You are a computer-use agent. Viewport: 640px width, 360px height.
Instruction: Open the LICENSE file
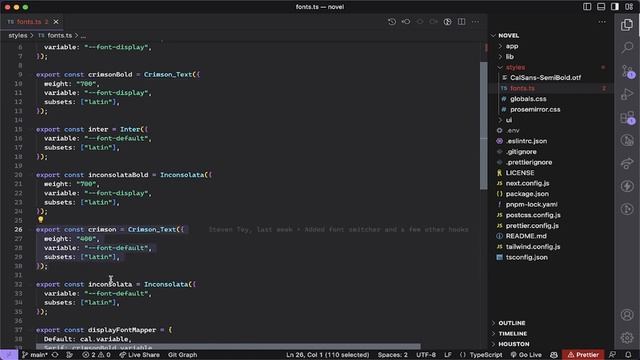(x=520, y=173)
